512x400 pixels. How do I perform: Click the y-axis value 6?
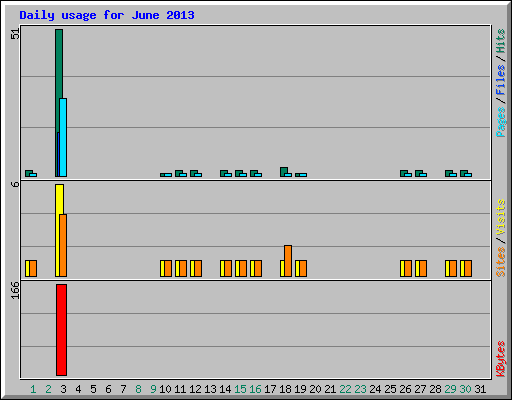[15, 184]
